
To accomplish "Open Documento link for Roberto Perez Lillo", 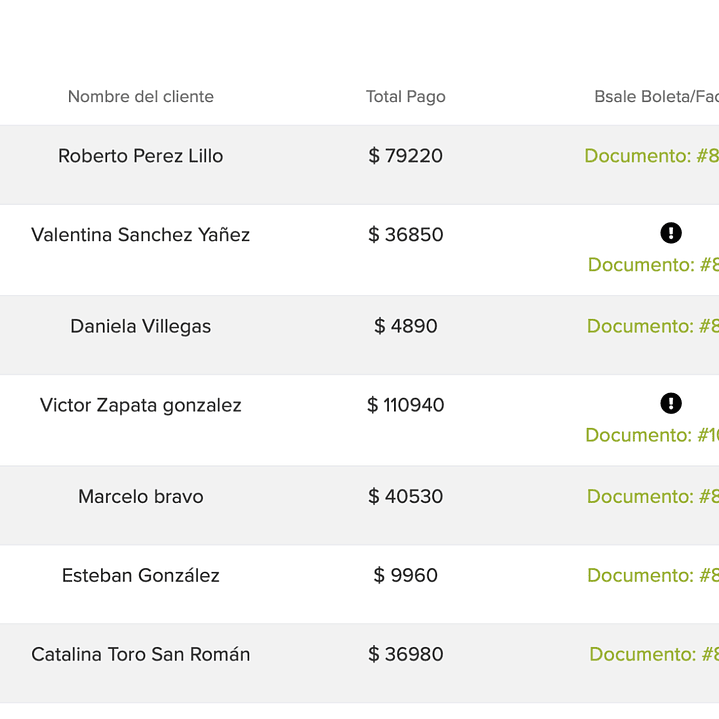I will pyautogui.click(x=651, y=156).
